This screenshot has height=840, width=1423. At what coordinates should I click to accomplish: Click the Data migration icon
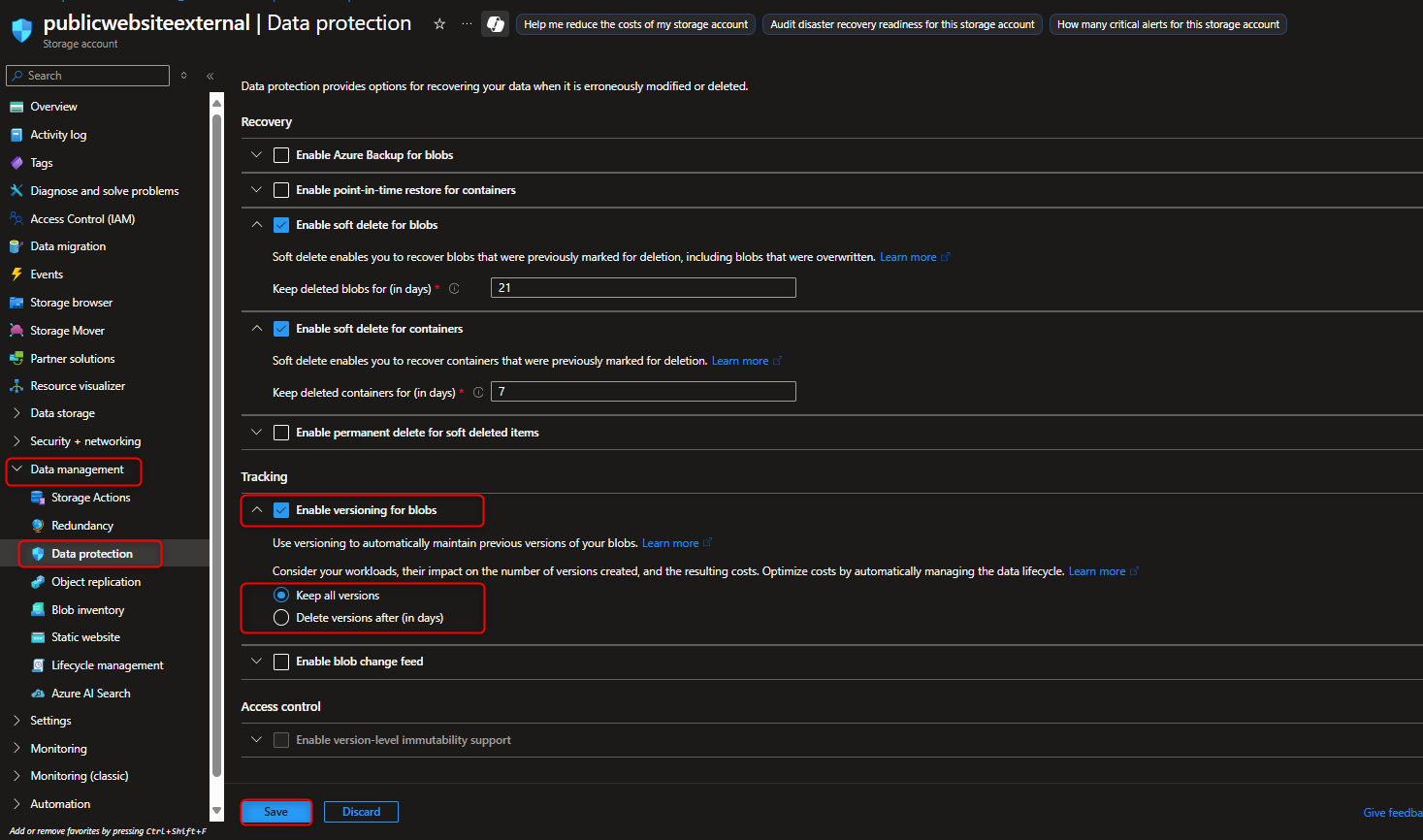[16, 246]
